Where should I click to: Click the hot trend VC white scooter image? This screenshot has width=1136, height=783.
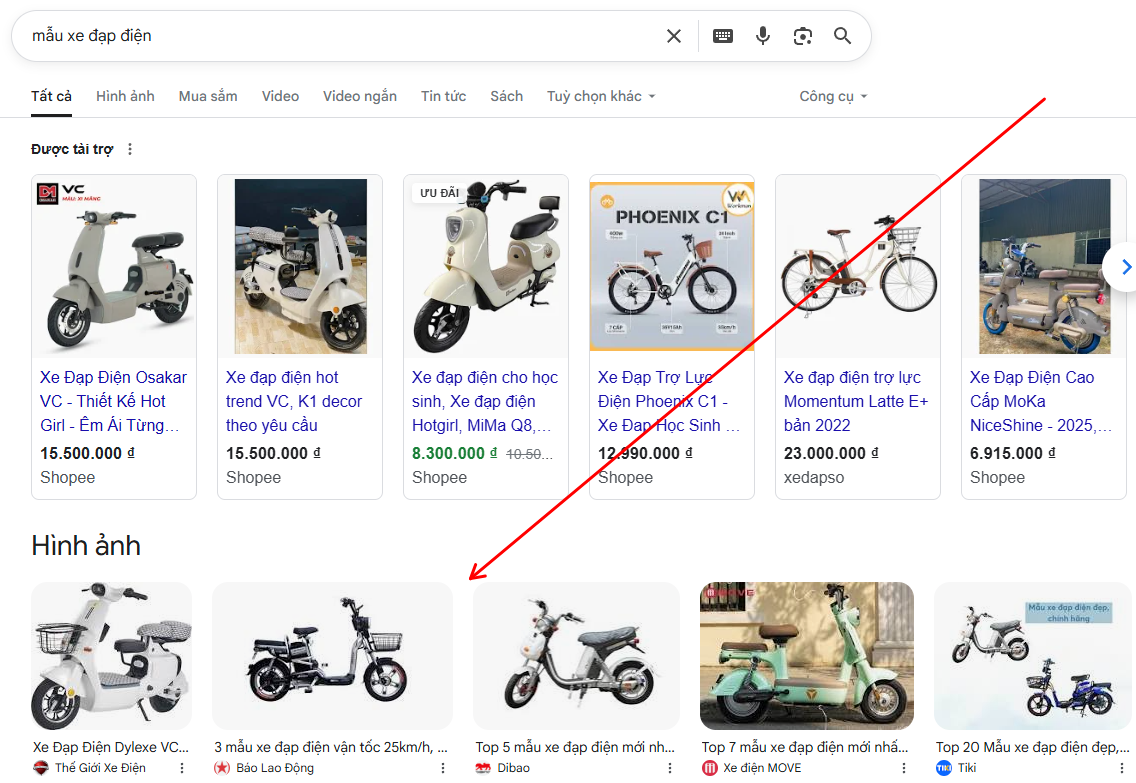(x=300, y=267)
